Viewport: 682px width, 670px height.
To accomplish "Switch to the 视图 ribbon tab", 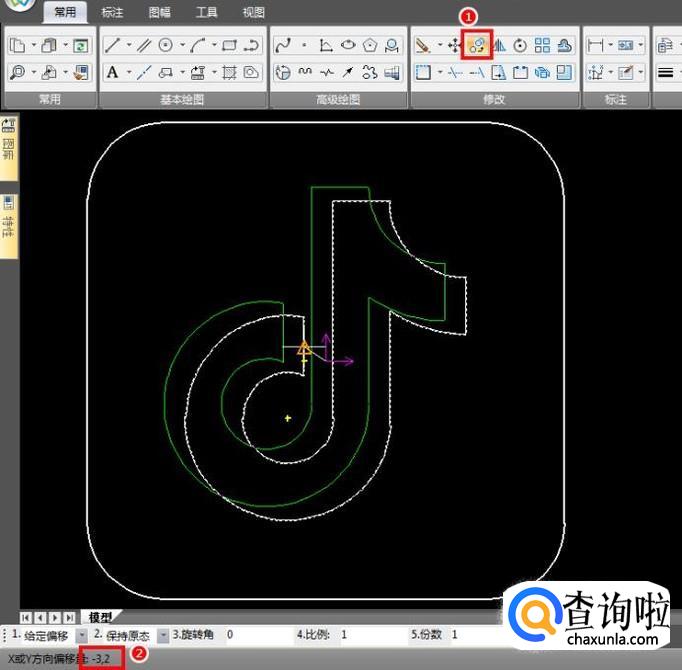I will (253, 13).
